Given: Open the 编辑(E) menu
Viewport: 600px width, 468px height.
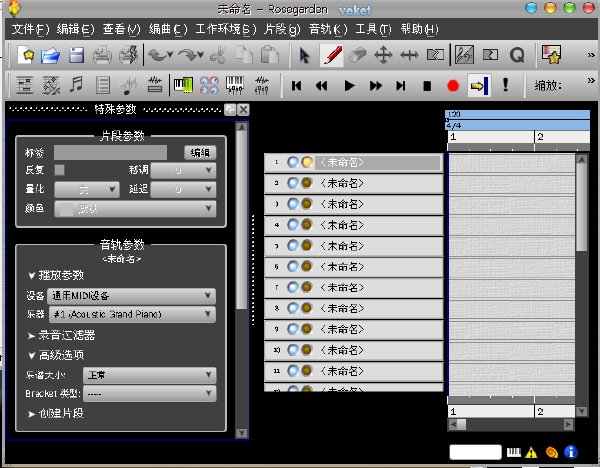Looking at the screenshot, I should click(76, 29).
